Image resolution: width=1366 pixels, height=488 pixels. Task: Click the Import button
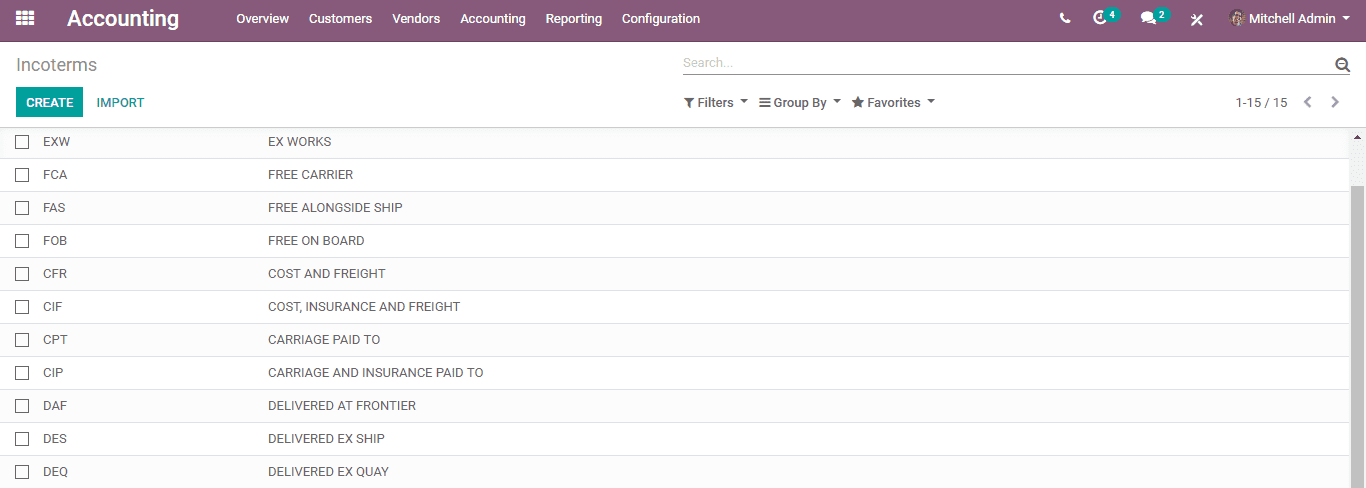pos(121,102)
